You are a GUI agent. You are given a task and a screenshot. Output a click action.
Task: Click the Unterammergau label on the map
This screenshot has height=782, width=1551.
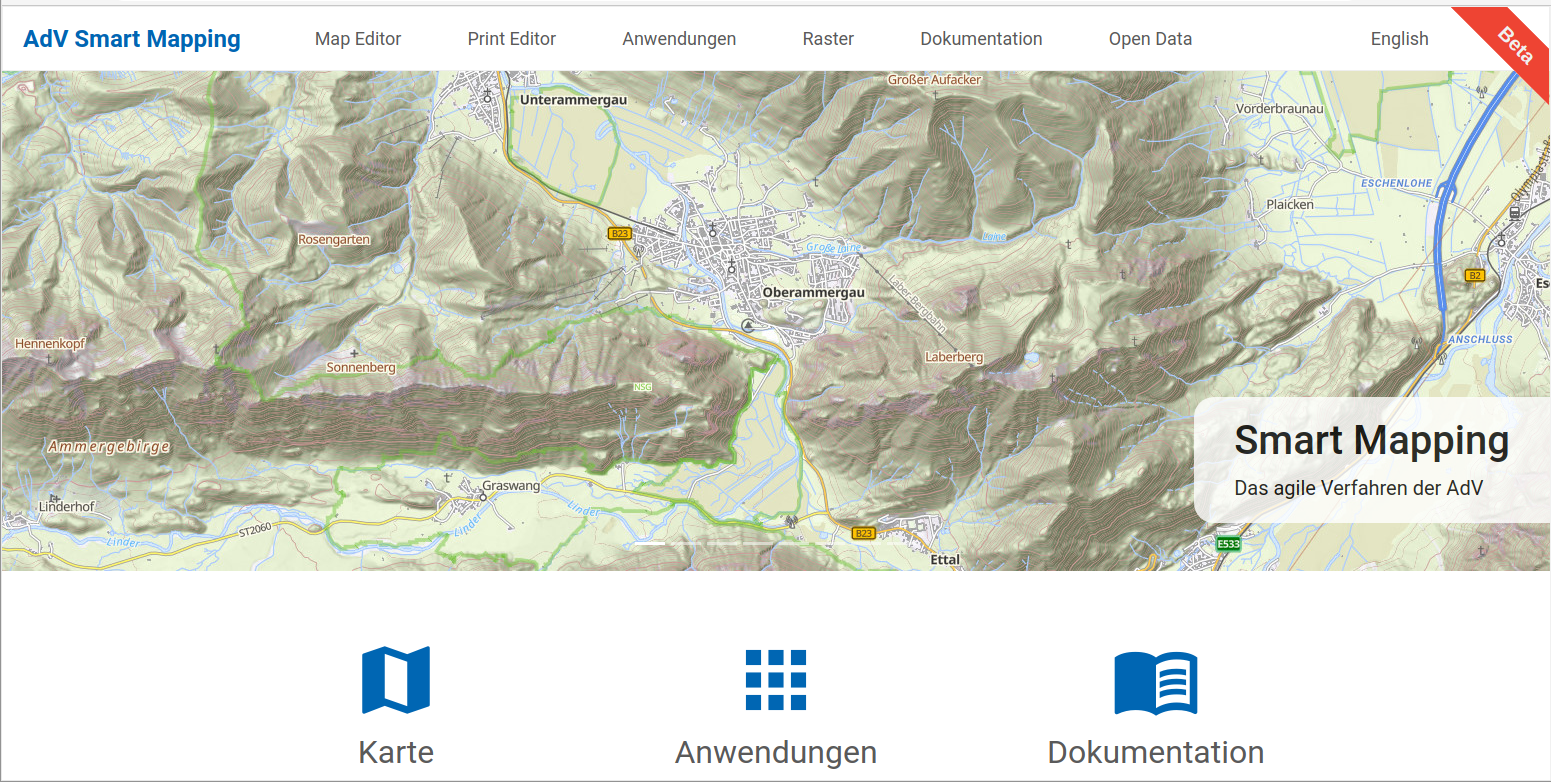click(573, 100)
